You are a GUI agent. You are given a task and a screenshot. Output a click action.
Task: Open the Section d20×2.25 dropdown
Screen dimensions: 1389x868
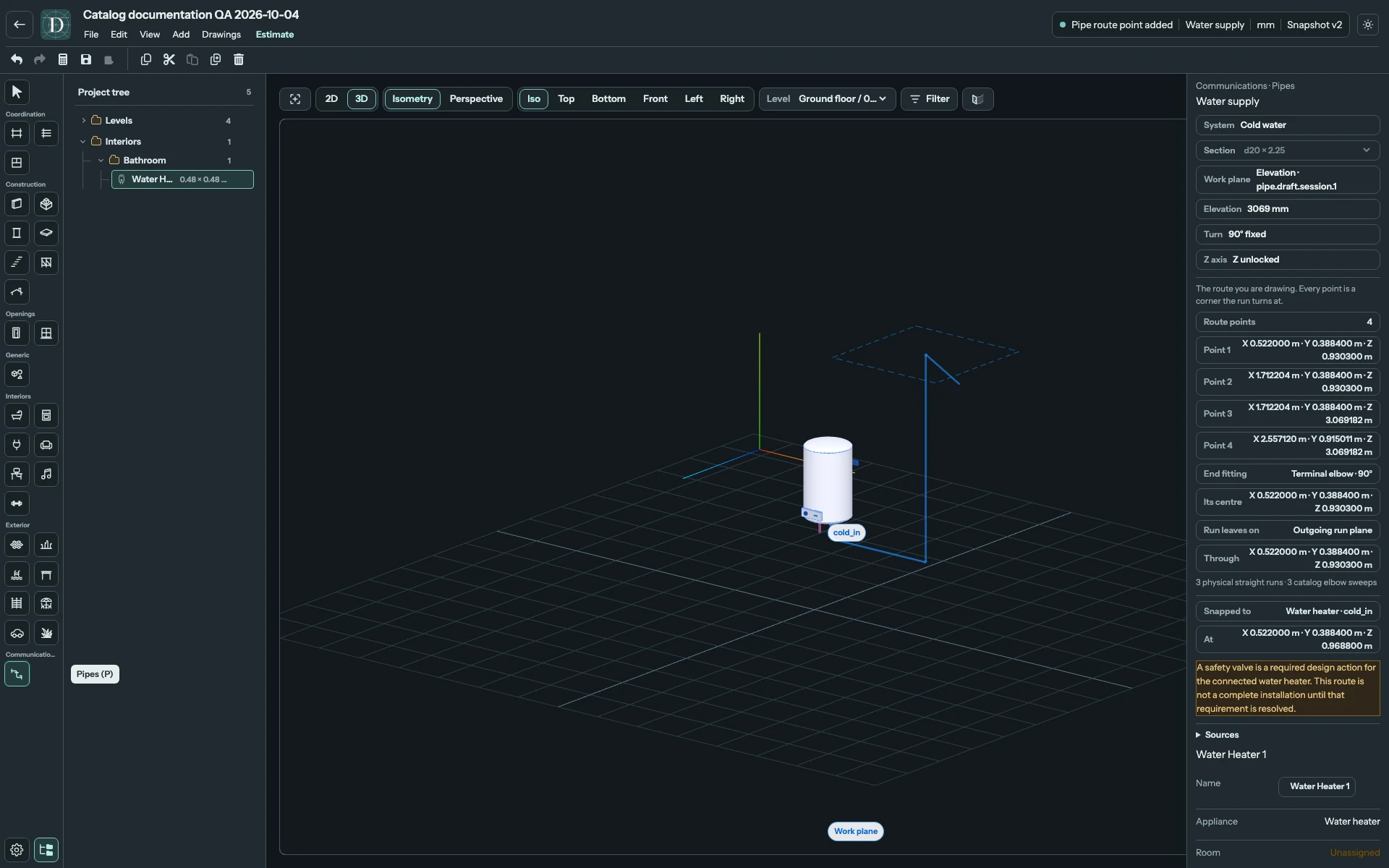1288,150
